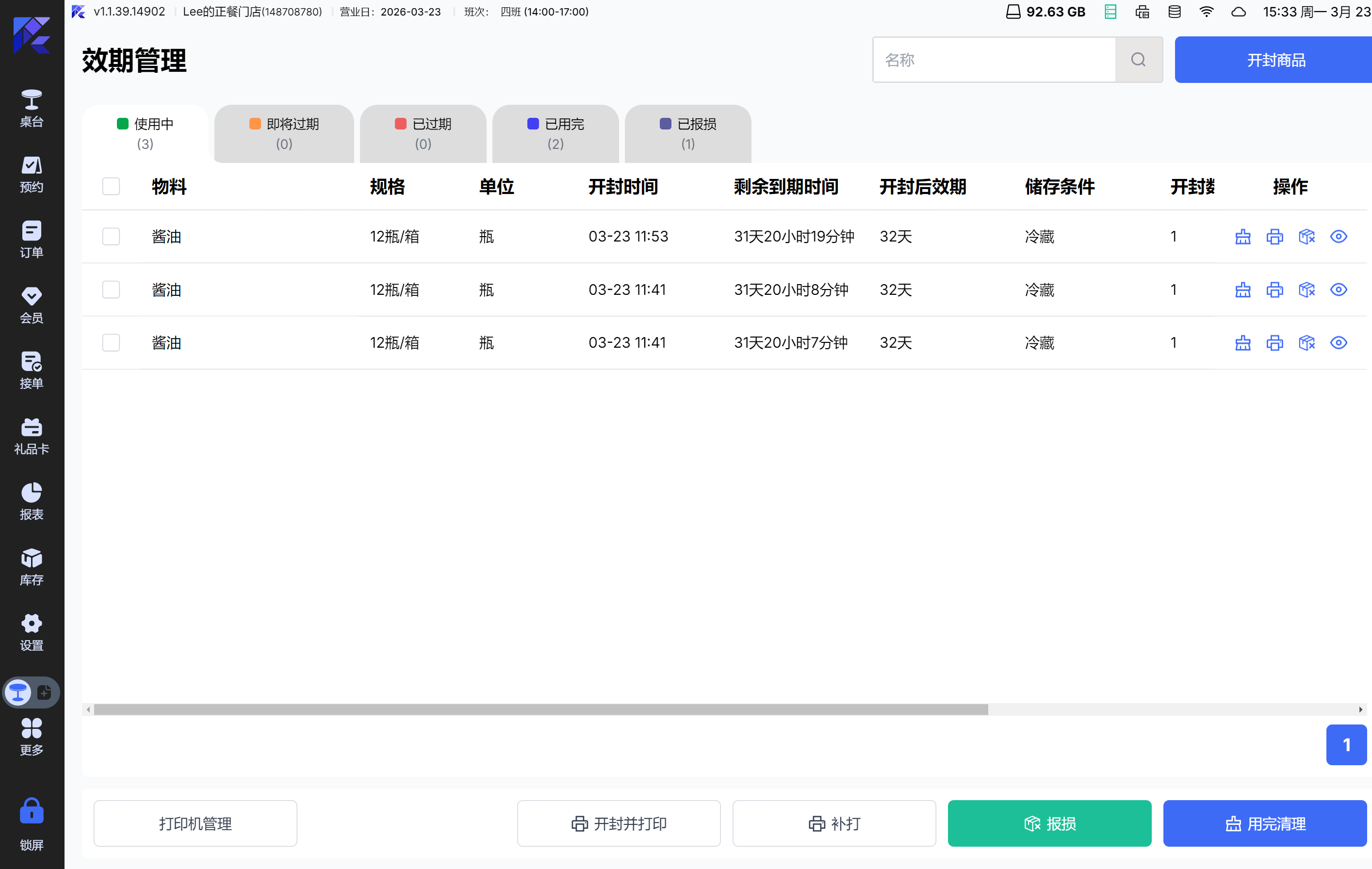Click used-up clean icon on first 酱油 row
1372x869 pixels.
pos(1242,236)
